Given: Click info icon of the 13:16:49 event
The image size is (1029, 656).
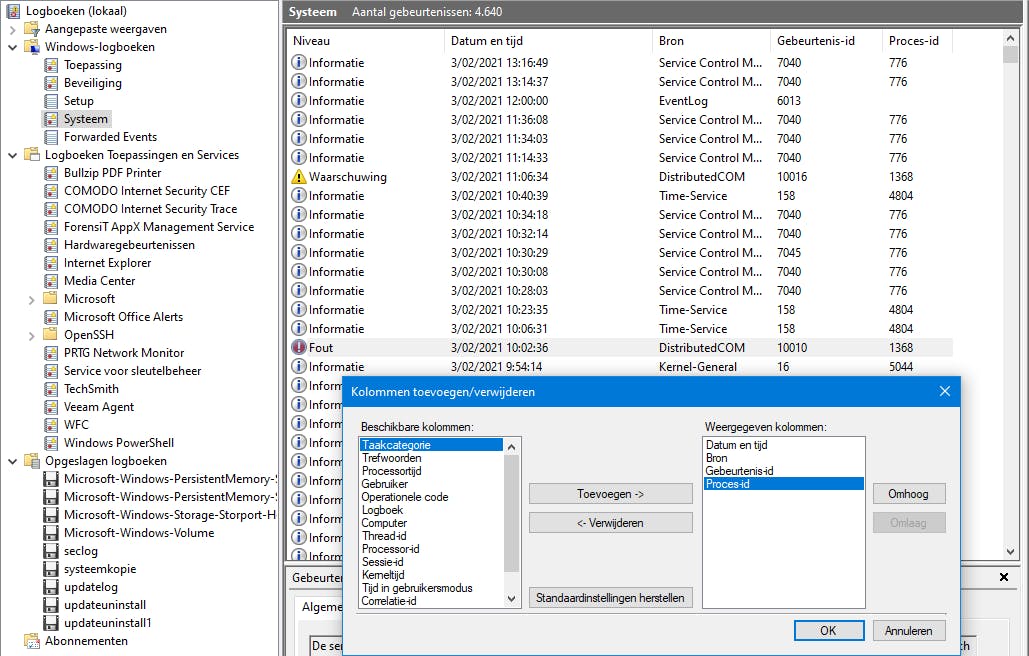Looking at the screenshot, I should (299, 62).
